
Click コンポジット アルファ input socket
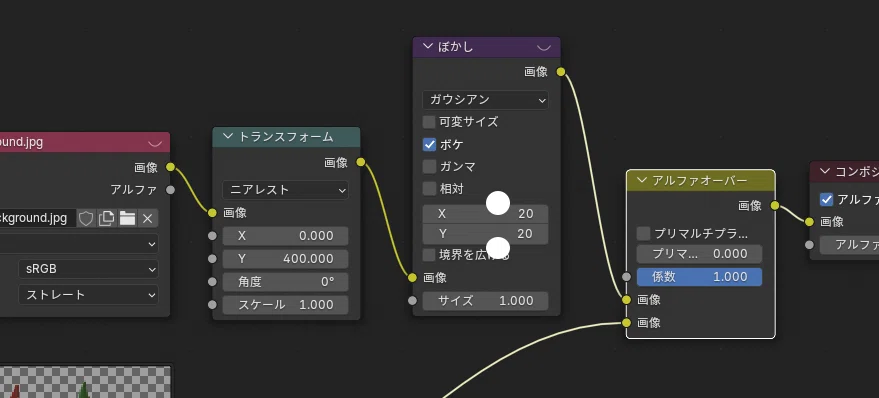coord(809,245)
